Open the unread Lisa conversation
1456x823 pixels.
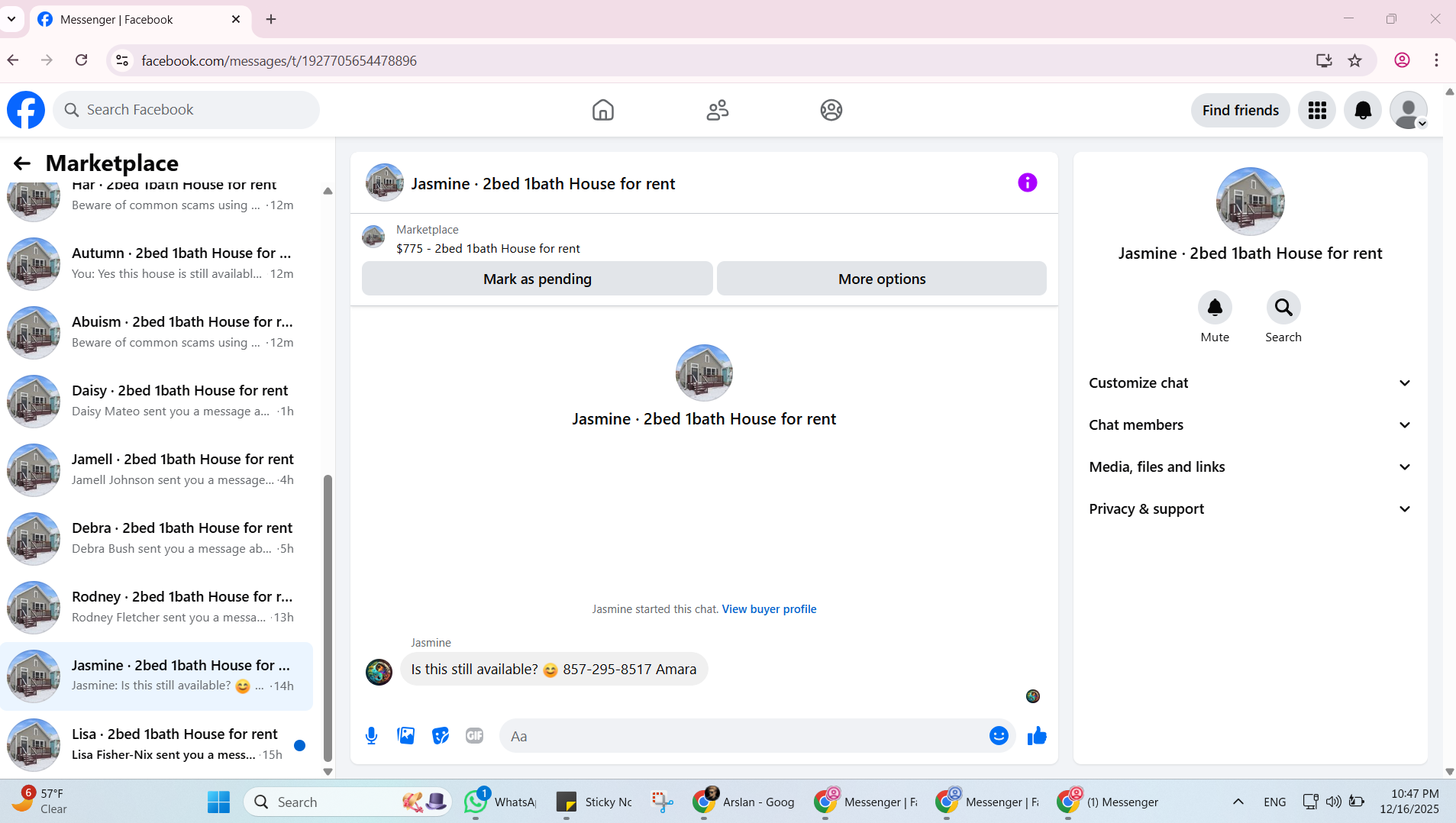pos(157,744)
